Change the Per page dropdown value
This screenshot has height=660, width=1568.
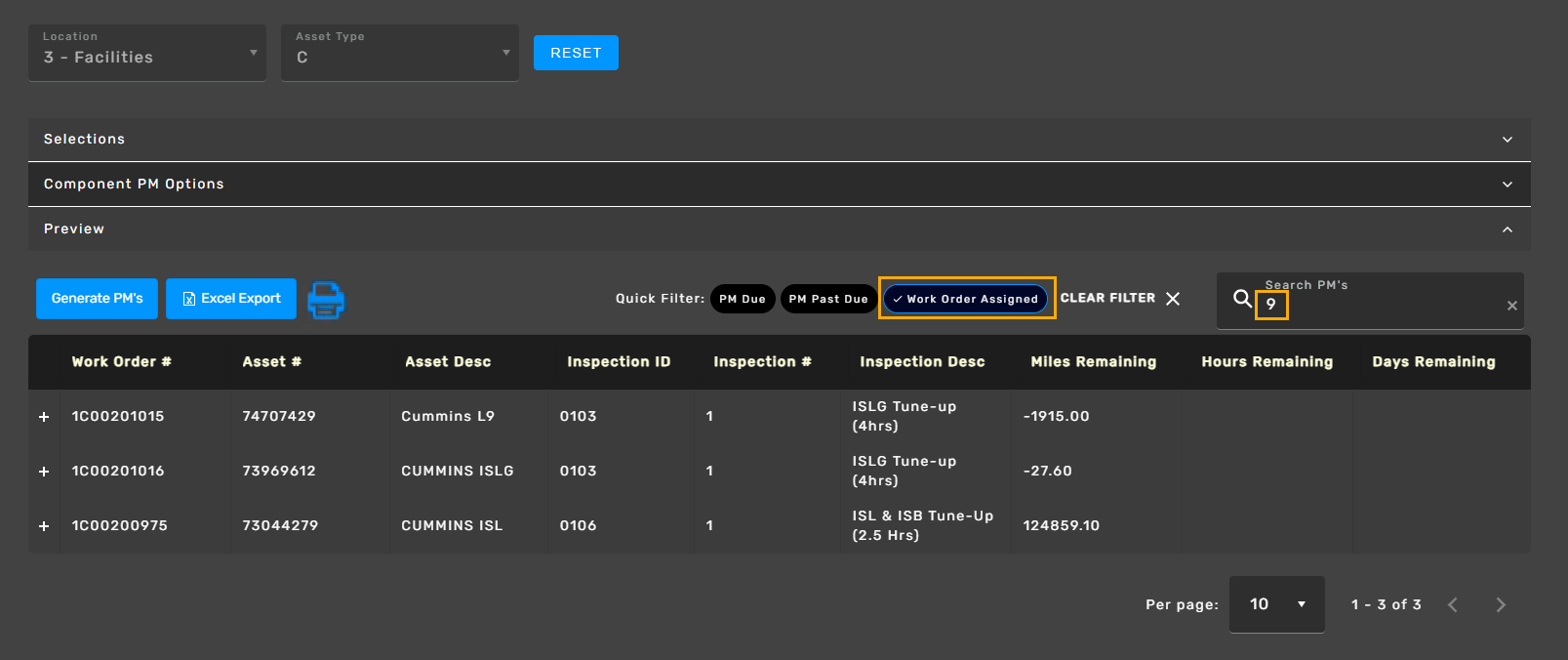1276,604
